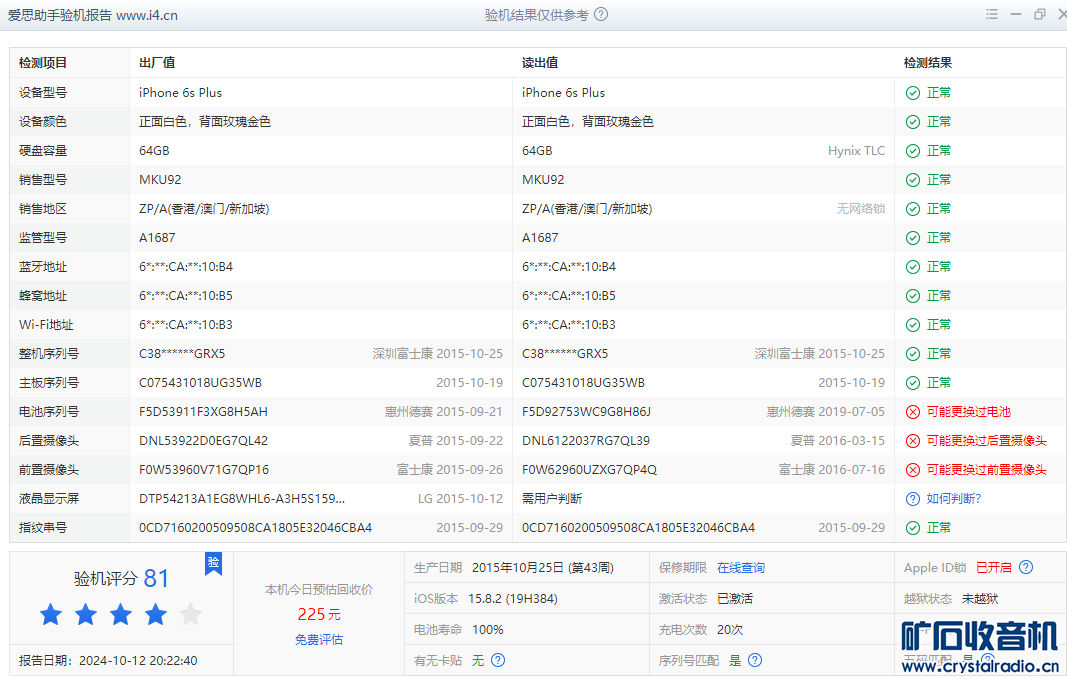
Task: Click the restore window button in title bar
Action: pos(1040,15)
